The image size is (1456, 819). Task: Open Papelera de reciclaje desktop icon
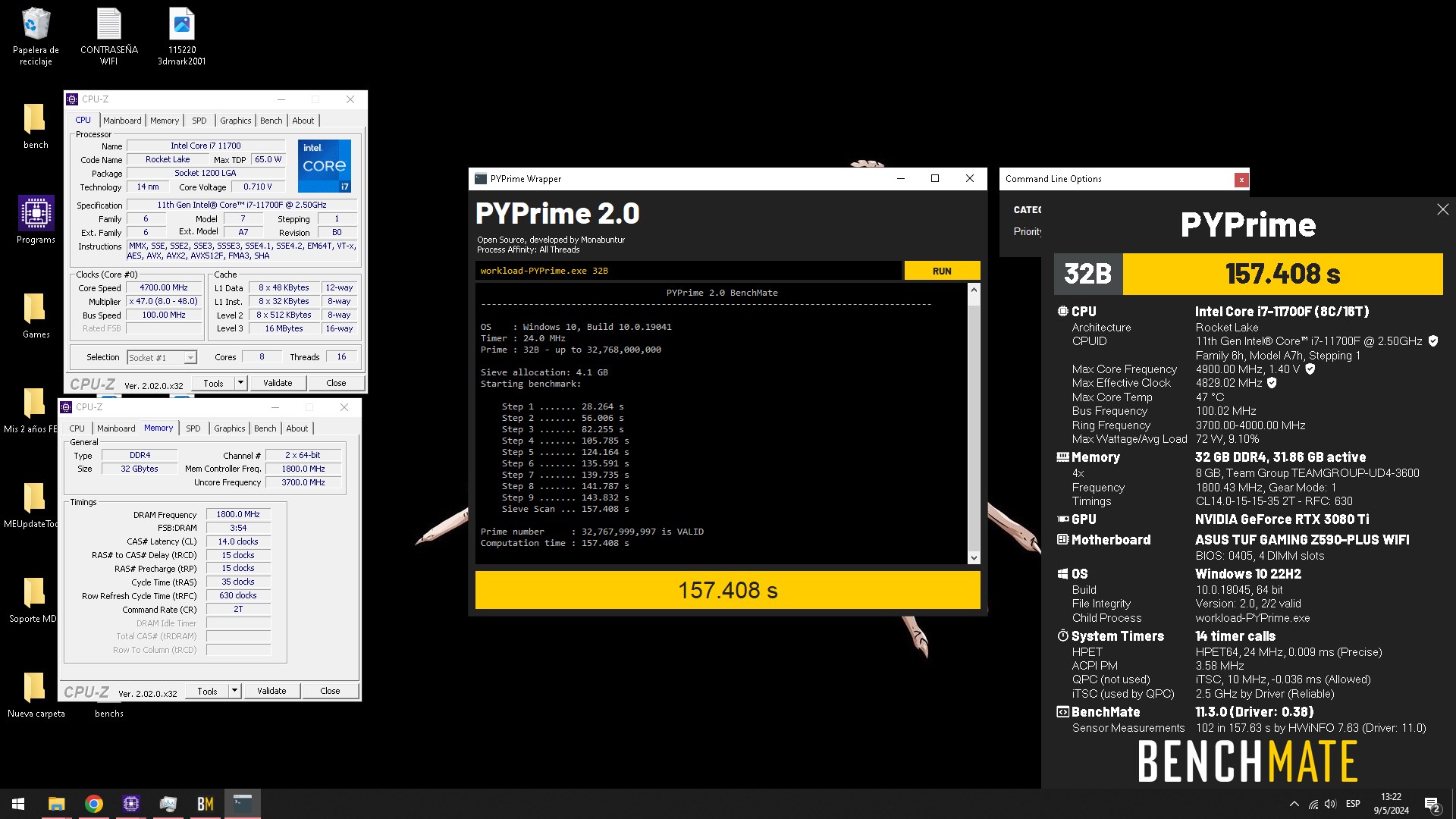(x=36, y=36)
